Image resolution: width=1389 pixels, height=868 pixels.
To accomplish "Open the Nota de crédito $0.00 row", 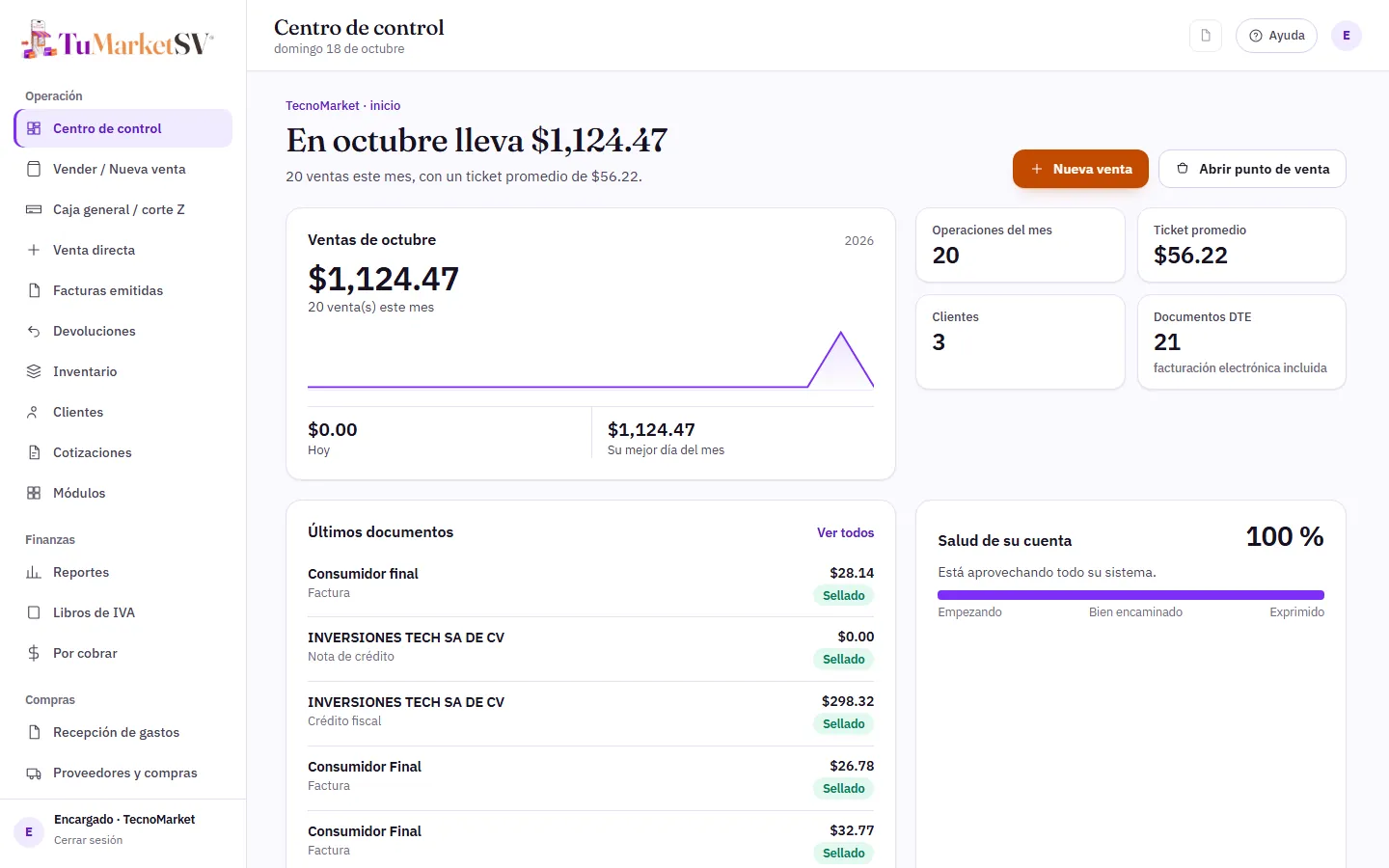I will pyautogui.click(x=590, y=649).
